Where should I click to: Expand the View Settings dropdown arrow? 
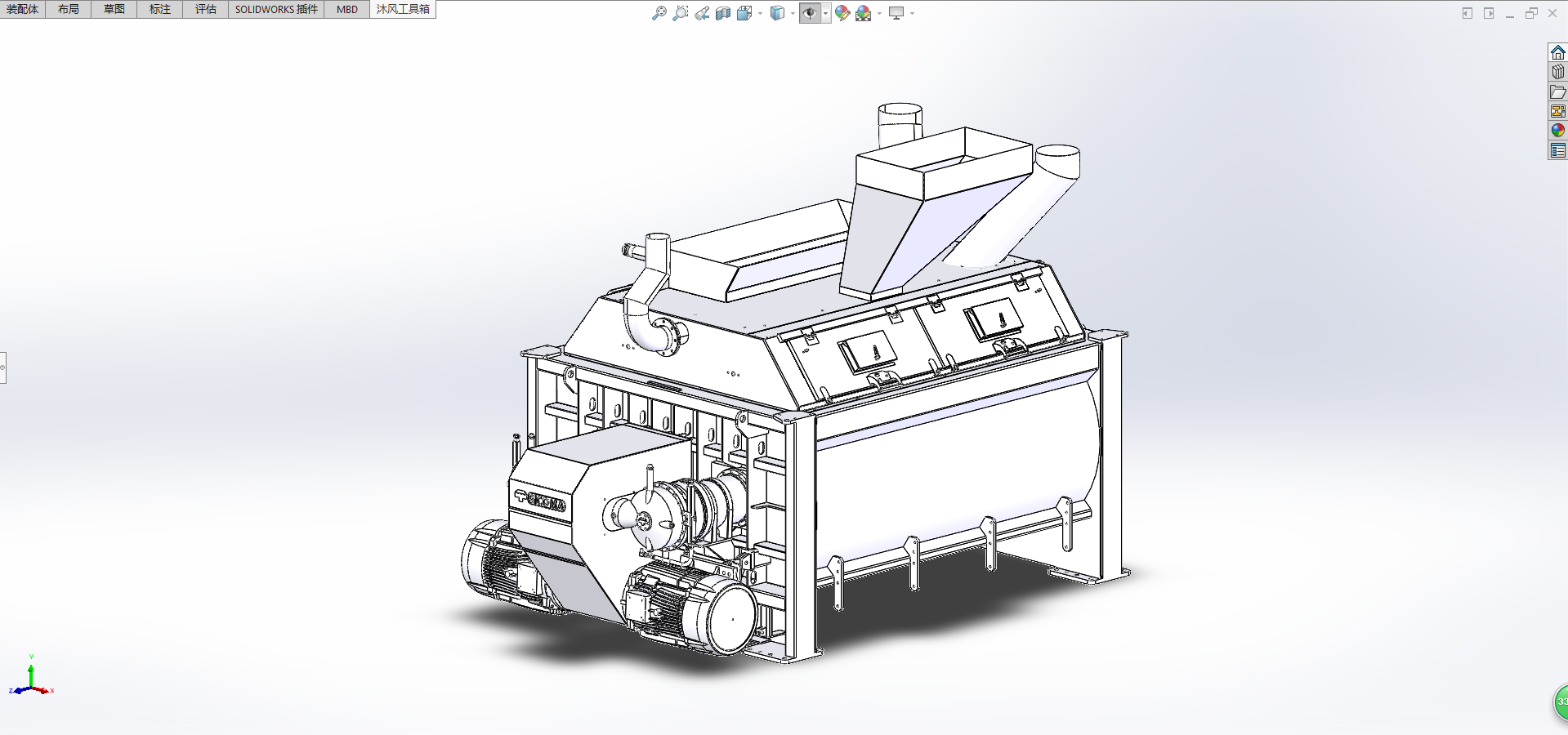(x=912, y=13)
